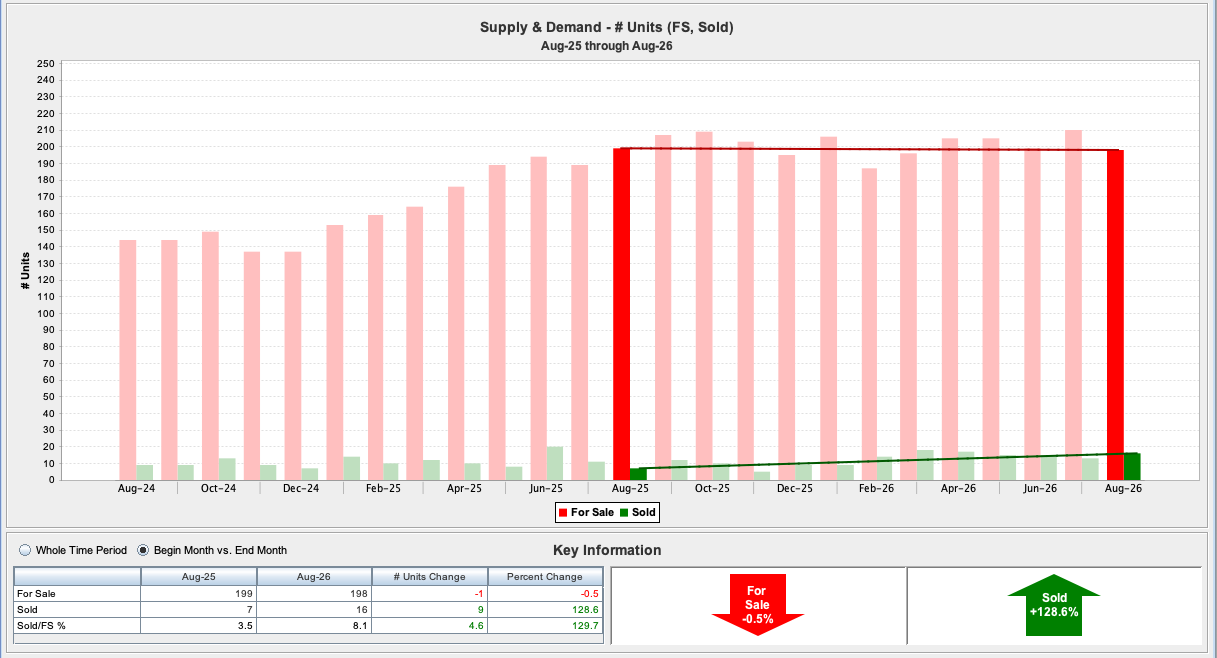Select the Whole Time Period radio button
This screenshot has height=658, width=1217.
point(25,550)
